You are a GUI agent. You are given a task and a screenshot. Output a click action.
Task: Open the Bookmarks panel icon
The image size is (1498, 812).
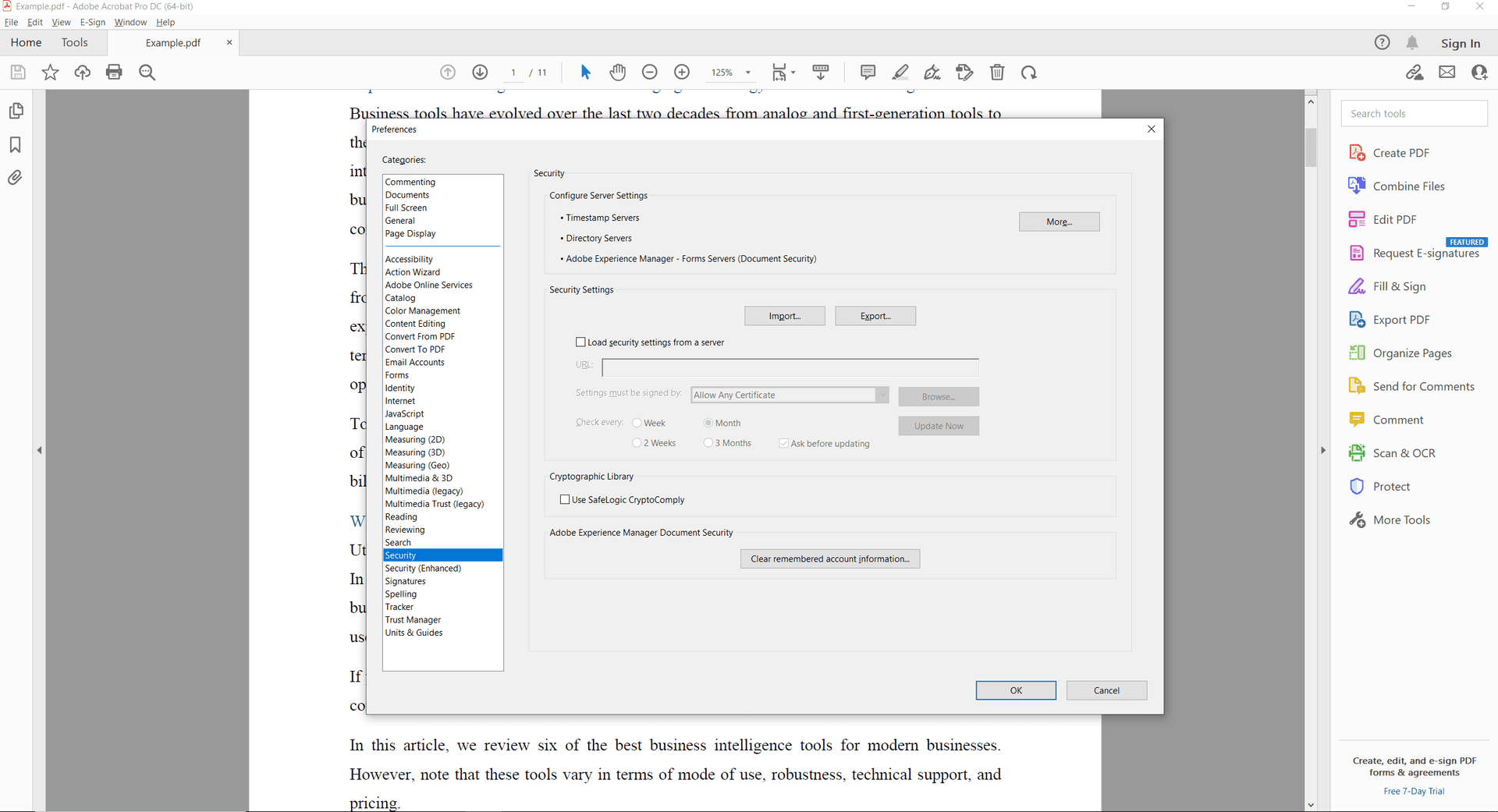point(15,145)
